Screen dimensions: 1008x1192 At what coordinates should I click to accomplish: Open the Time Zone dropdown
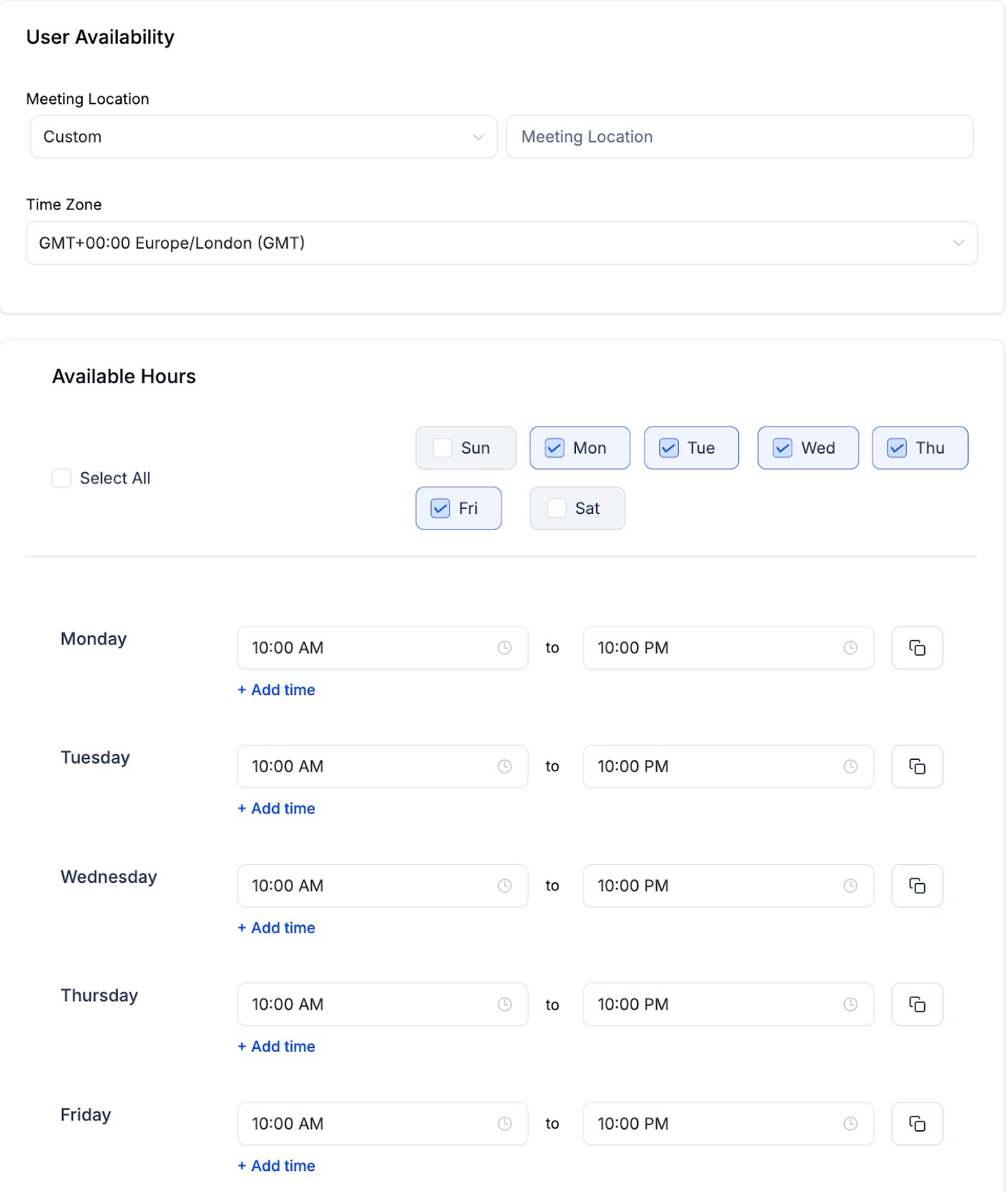point(501,243)
